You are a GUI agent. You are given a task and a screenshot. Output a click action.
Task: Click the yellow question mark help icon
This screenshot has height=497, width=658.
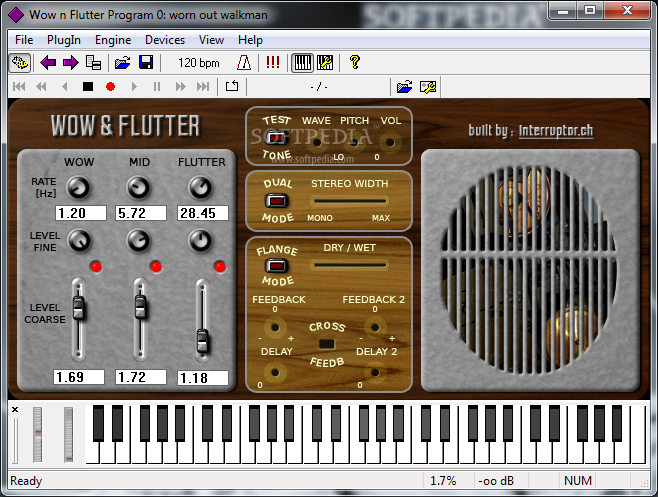point(355,63)
